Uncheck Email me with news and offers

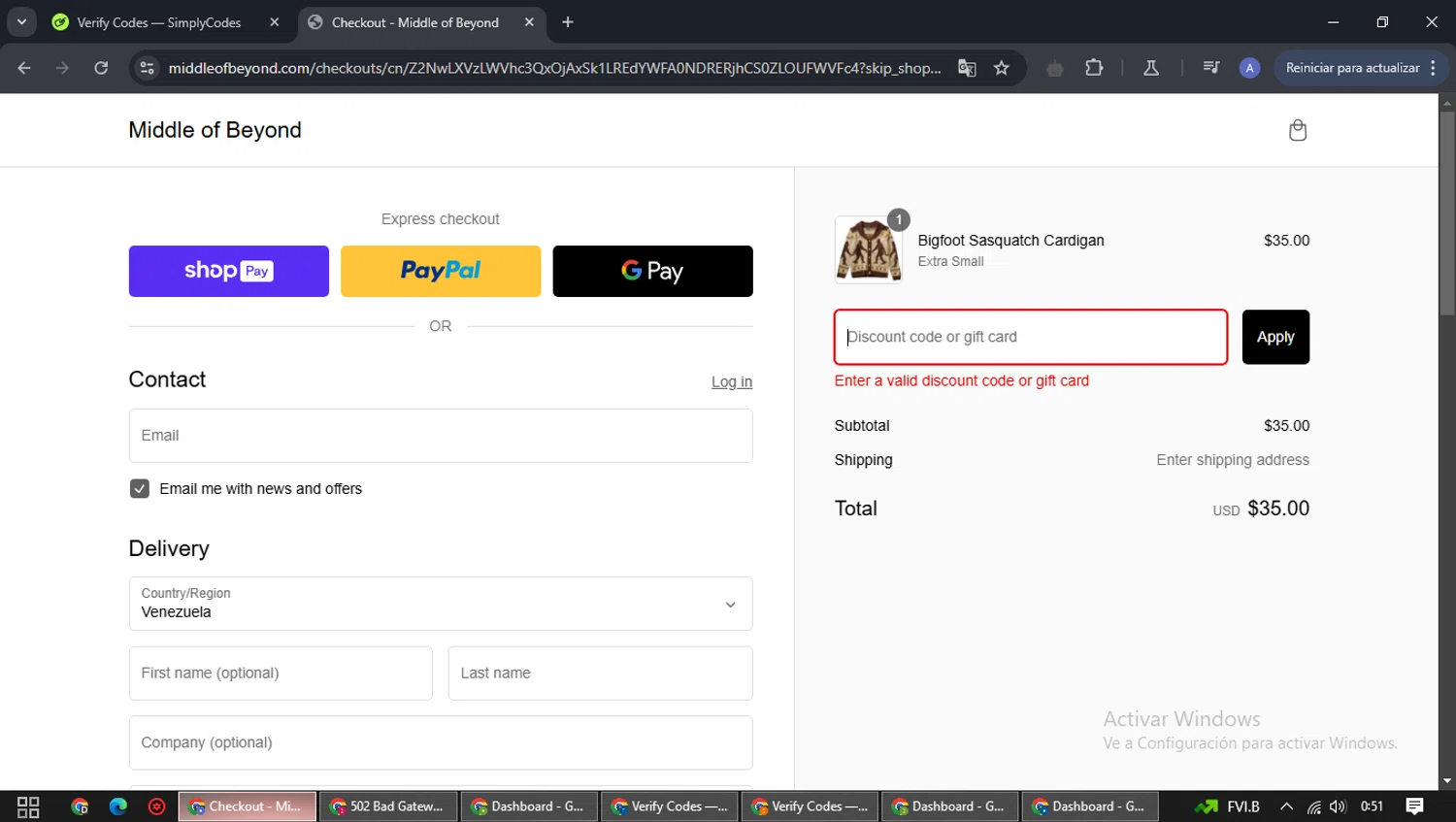point(140,488)
